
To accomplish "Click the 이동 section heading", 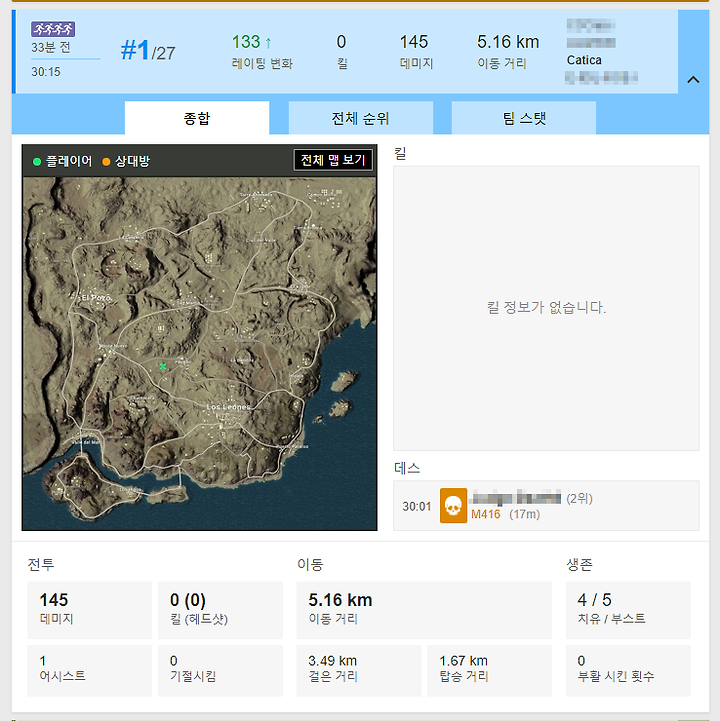I will (310, 564).
